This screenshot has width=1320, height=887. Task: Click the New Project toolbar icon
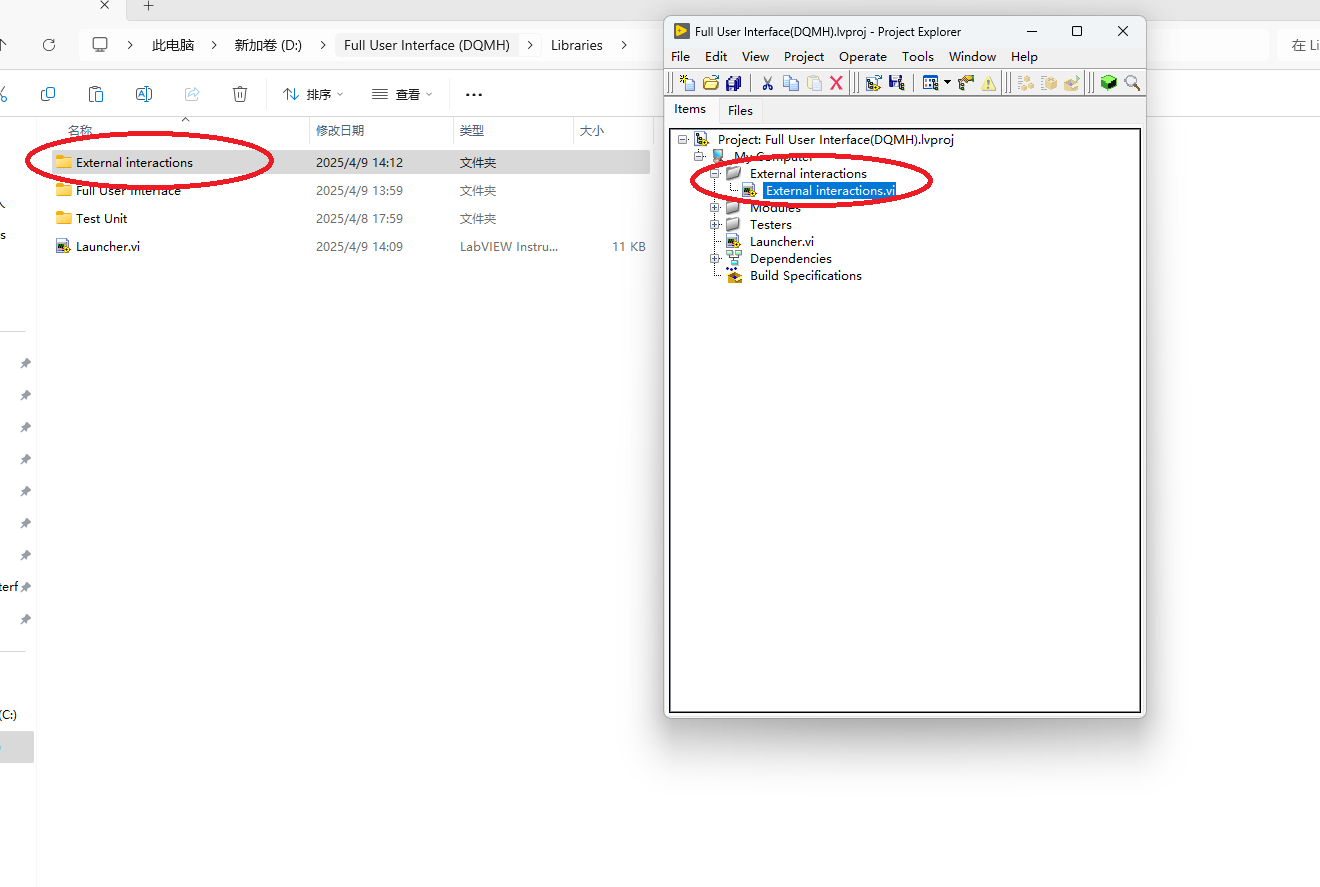tap(687, 83)
